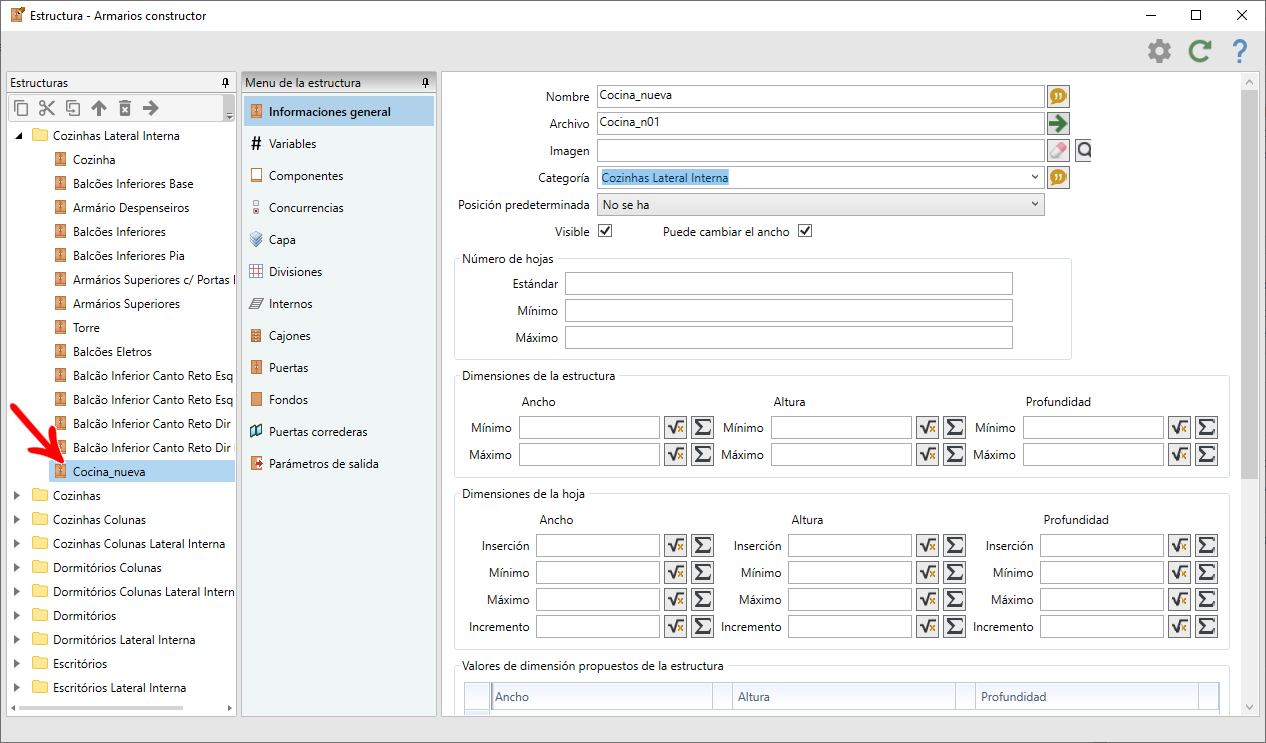1266x743 pixels.
Task: Open formula editor for structure Altura Mínimo
Action: pyautogui.click(x=928, y=427)
